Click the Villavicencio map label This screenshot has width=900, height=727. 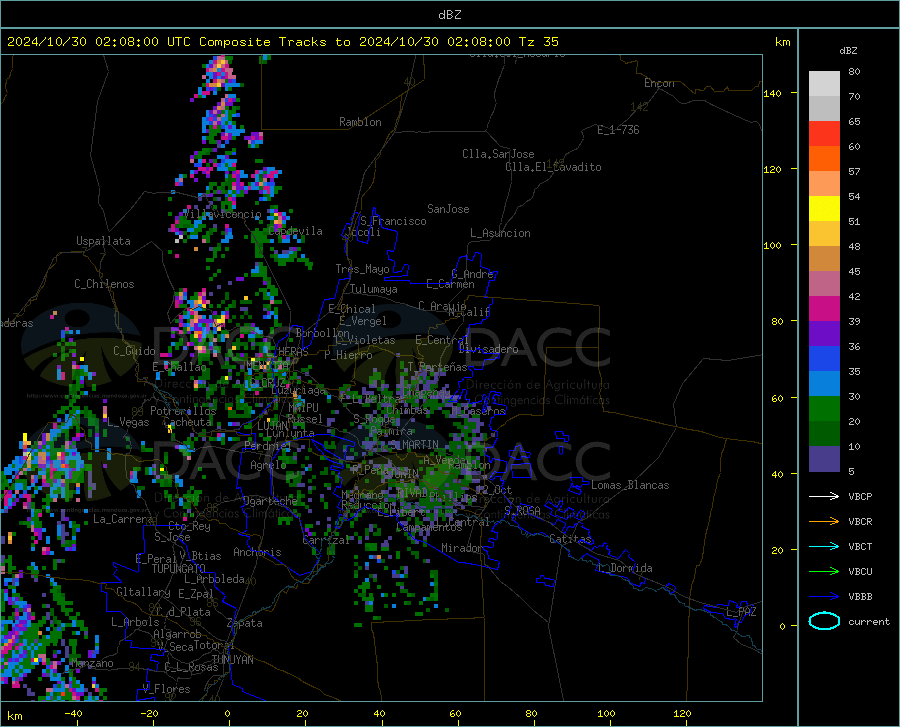pos(222,214)
